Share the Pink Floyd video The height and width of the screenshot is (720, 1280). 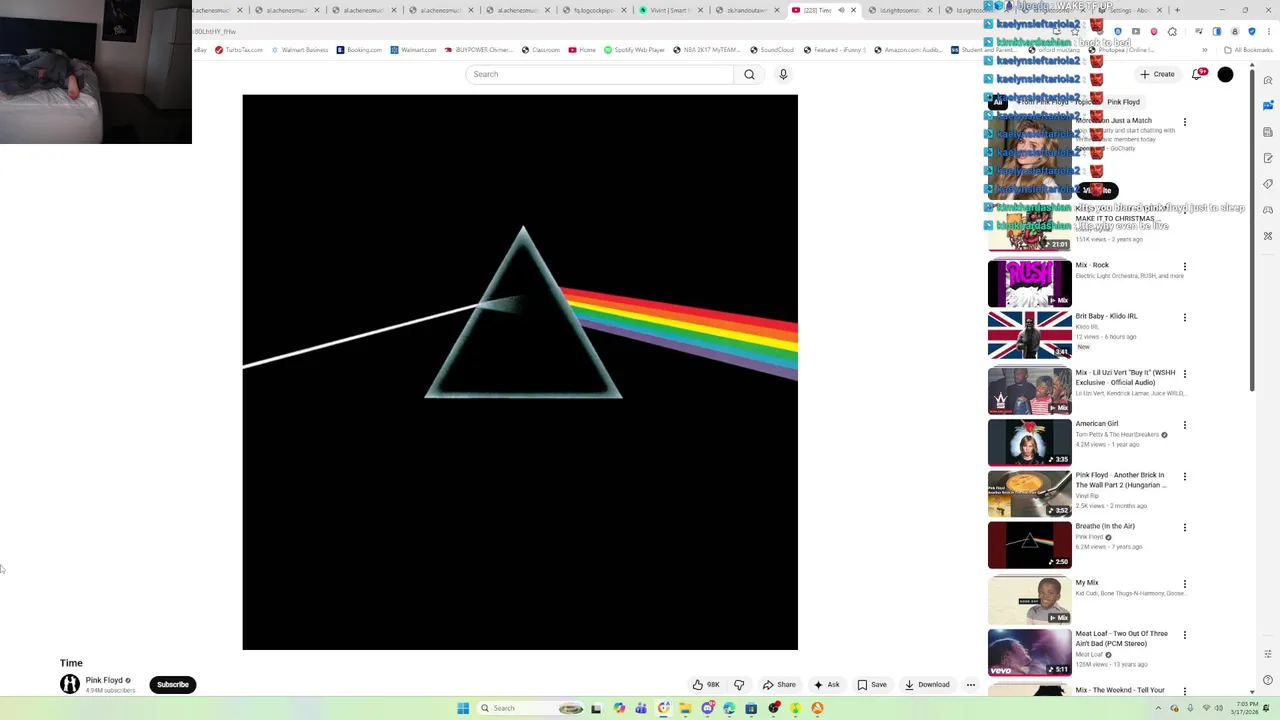779,685
